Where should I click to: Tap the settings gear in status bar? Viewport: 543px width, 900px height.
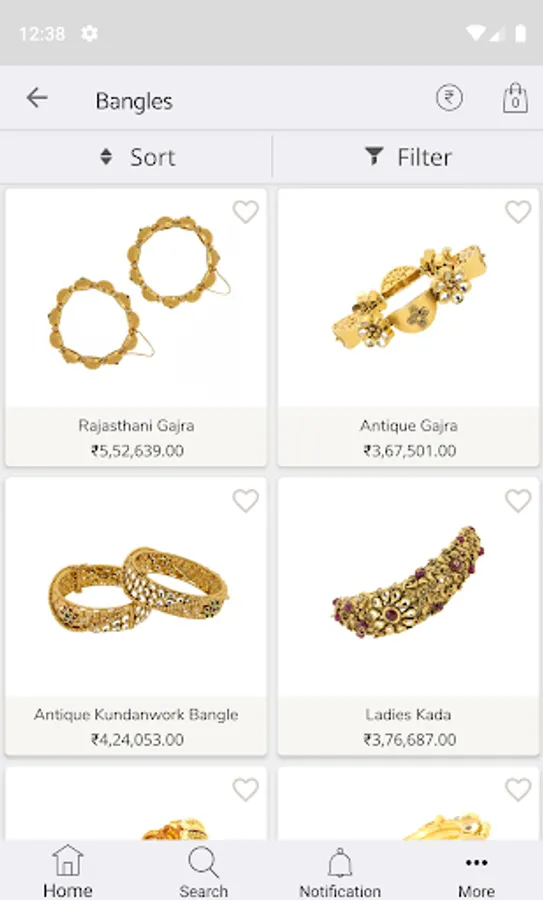tap(89, 33)
